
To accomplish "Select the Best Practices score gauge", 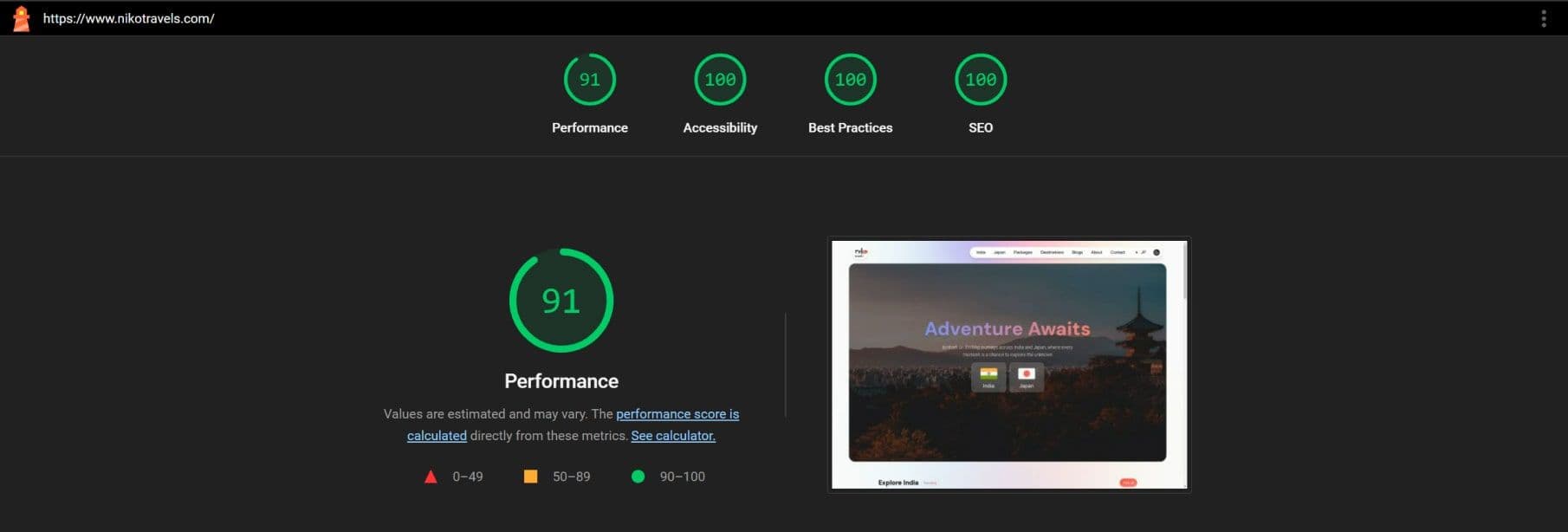I will (850, 80).
